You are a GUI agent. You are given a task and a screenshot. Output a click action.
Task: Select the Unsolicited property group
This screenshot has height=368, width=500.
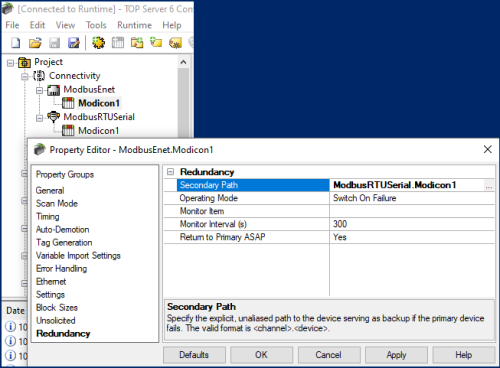point(56,321)
